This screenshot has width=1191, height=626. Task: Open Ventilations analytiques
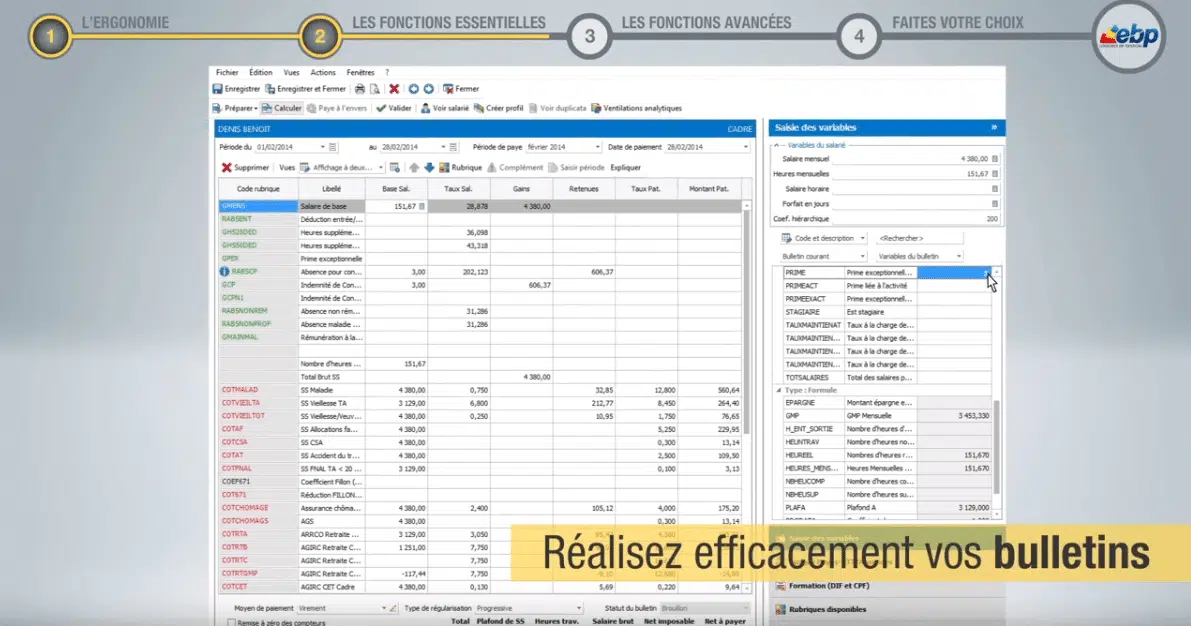637,108
